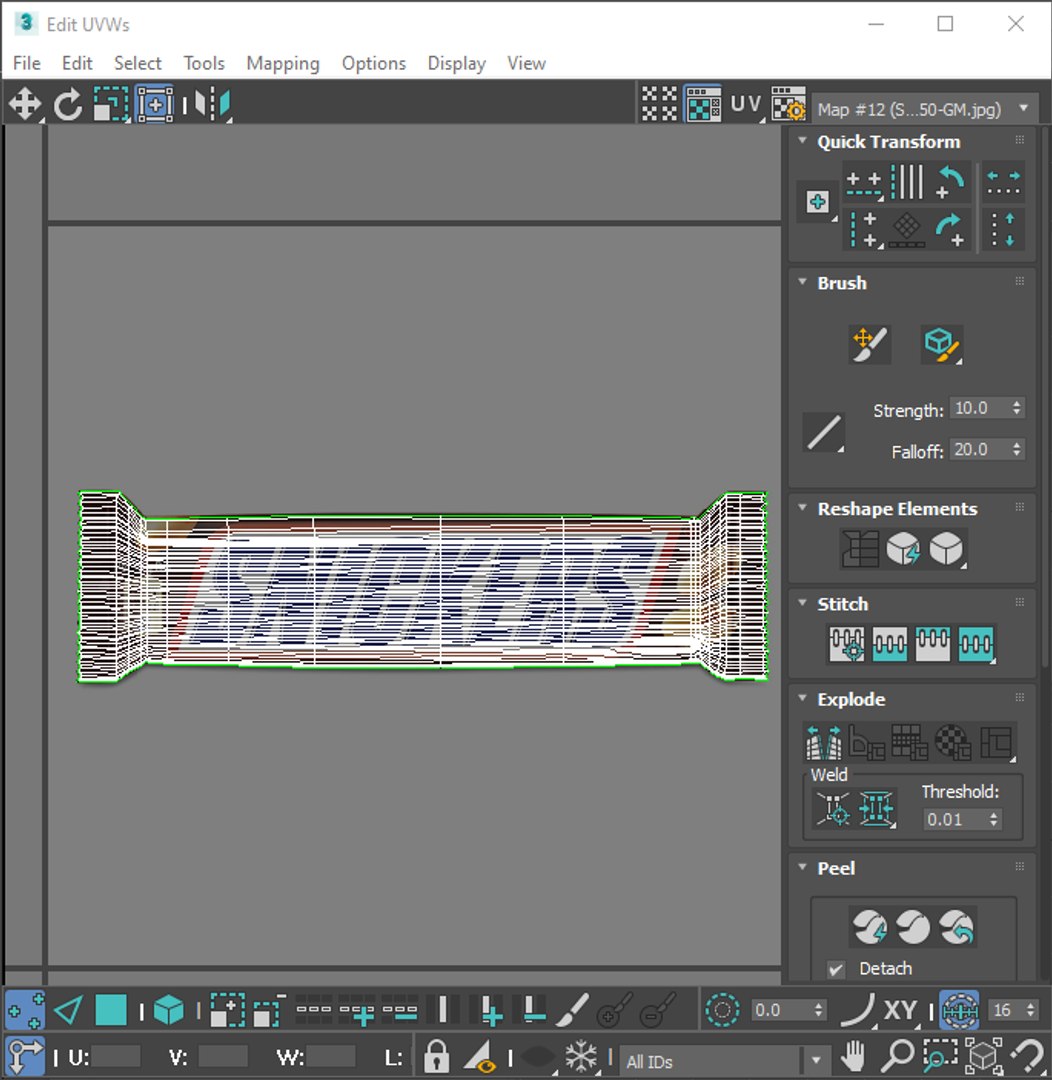Click Rotate 90 counterclockwise arrow icon
The image size is (1052, 1080).
pos(951,183)
